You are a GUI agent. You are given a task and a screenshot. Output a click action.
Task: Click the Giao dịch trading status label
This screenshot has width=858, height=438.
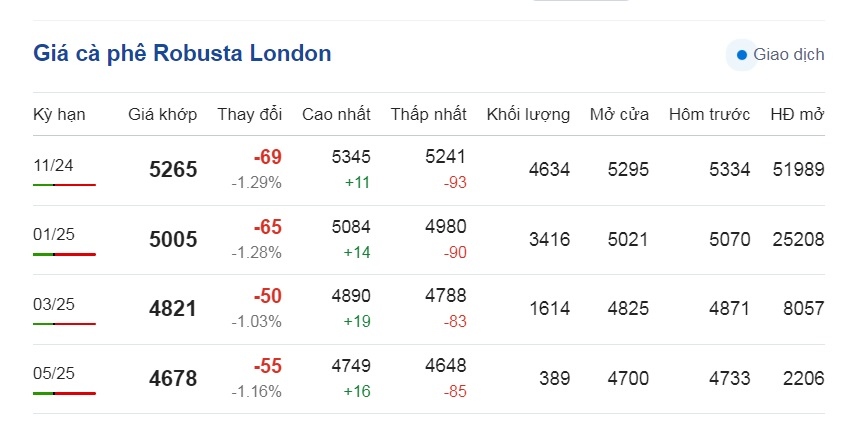coord(788,54)
